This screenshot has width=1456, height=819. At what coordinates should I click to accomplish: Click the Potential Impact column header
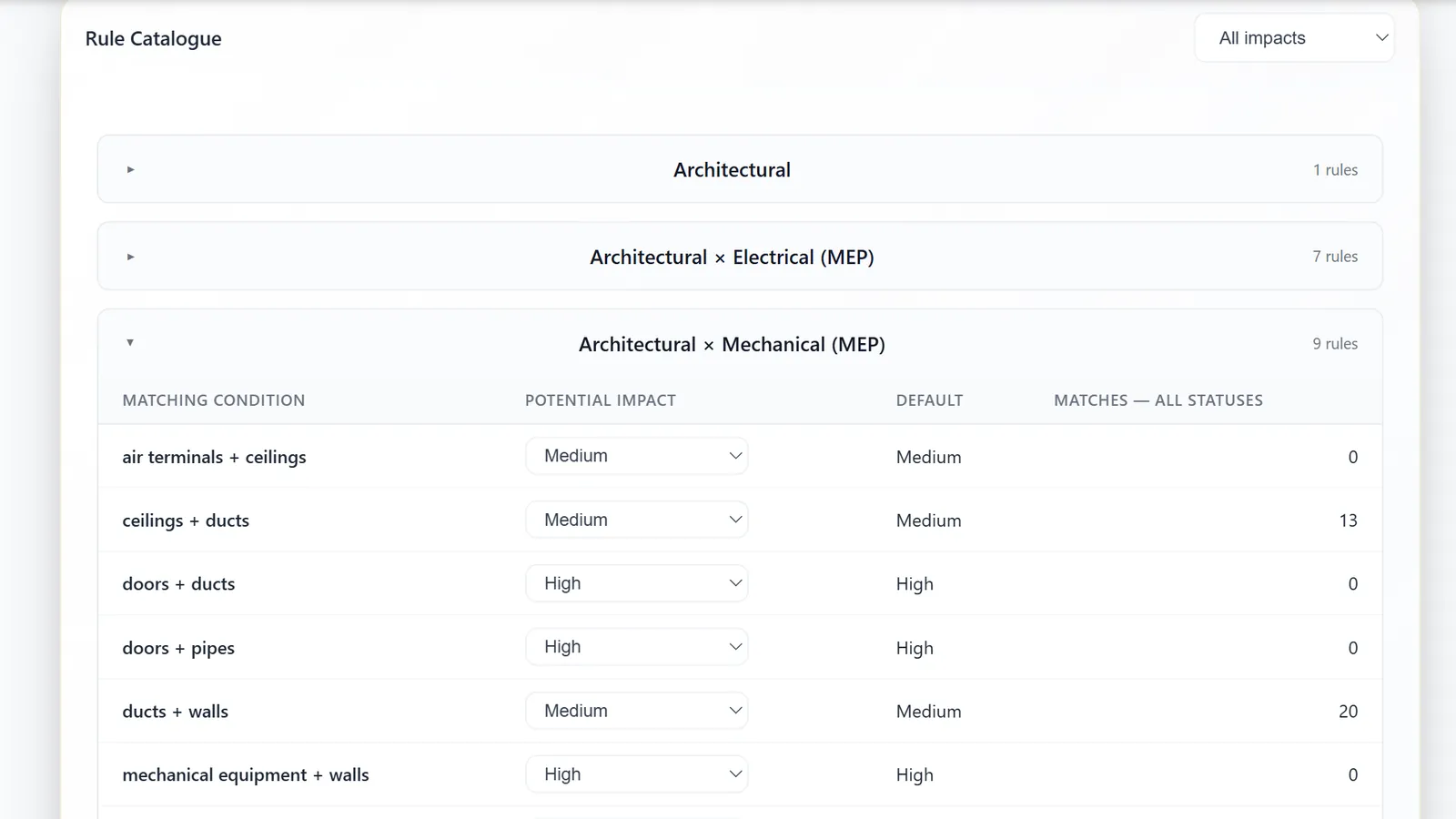click(x=601, y=400)
